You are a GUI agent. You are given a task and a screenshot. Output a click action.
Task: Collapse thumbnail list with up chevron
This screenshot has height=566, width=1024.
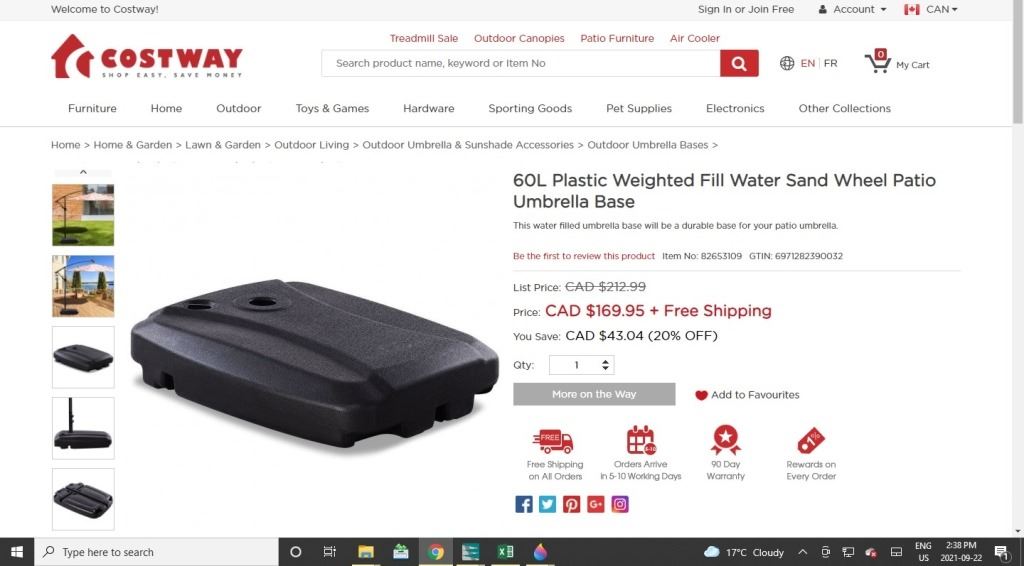[x=83, y=172]
